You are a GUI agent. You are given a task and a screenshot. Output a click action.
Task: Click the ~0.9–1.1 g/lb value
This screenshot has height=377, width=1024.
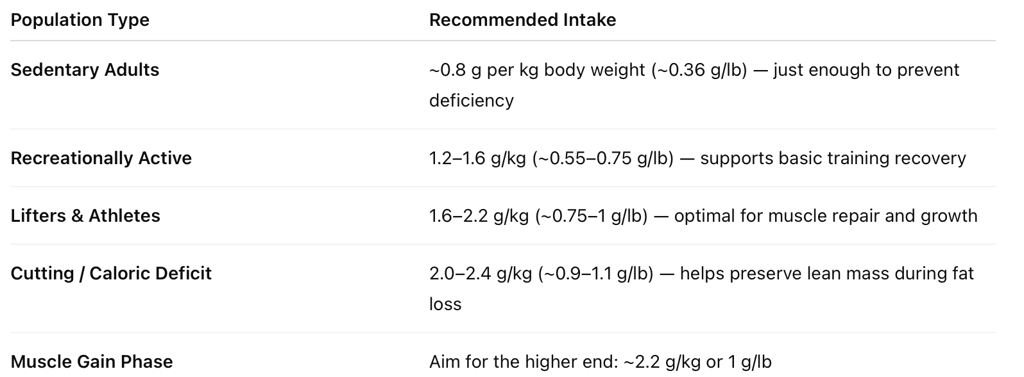(596, 273)
